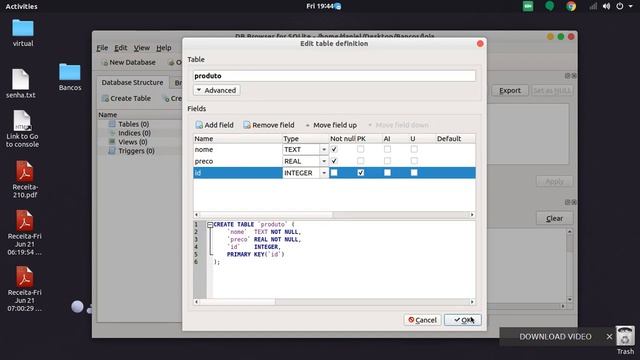Click the Clear button in main window
The width and height of the screenshot is (640, 360).
click(x=554, y=218)
